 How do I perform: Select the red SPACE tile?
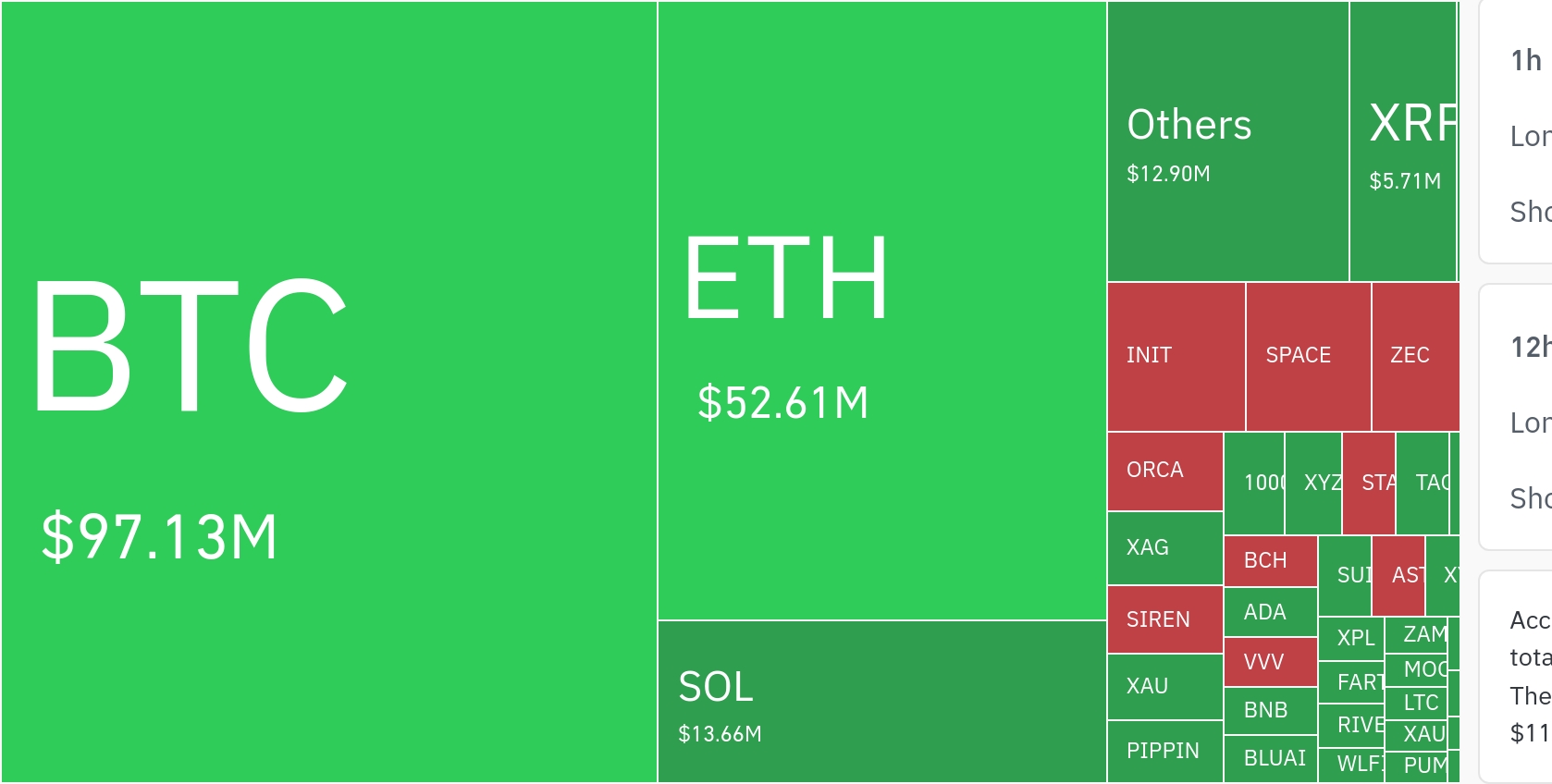1308,356
